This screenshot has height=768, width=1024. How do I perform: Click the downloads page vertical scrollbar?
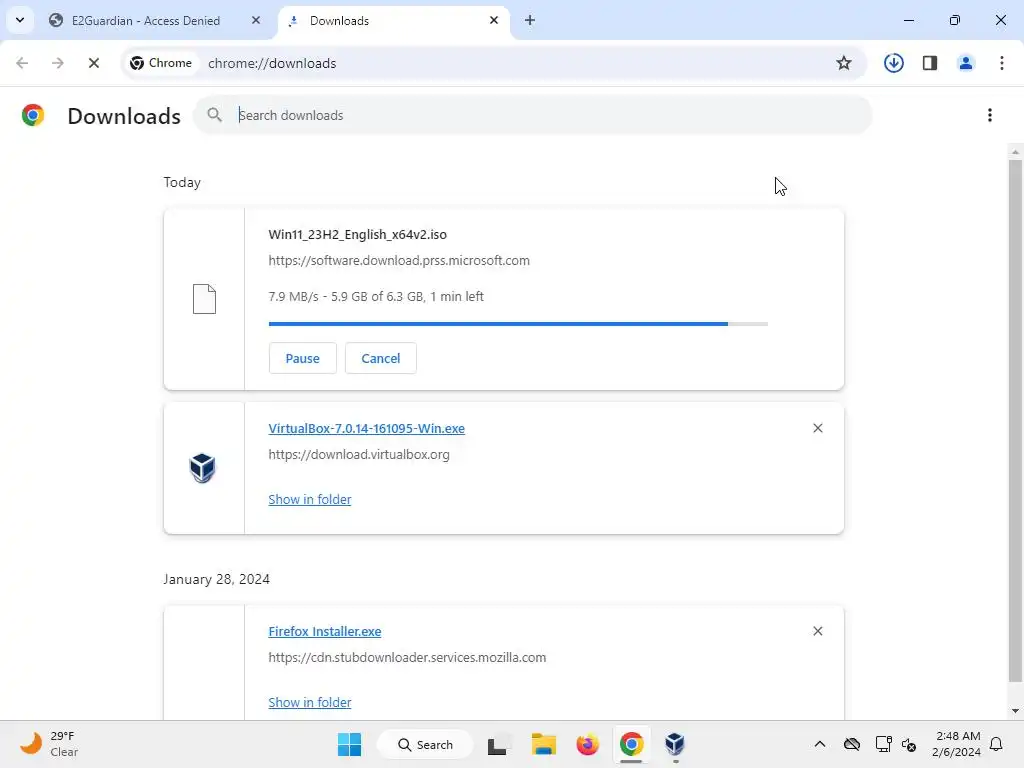coord(1015,421)
